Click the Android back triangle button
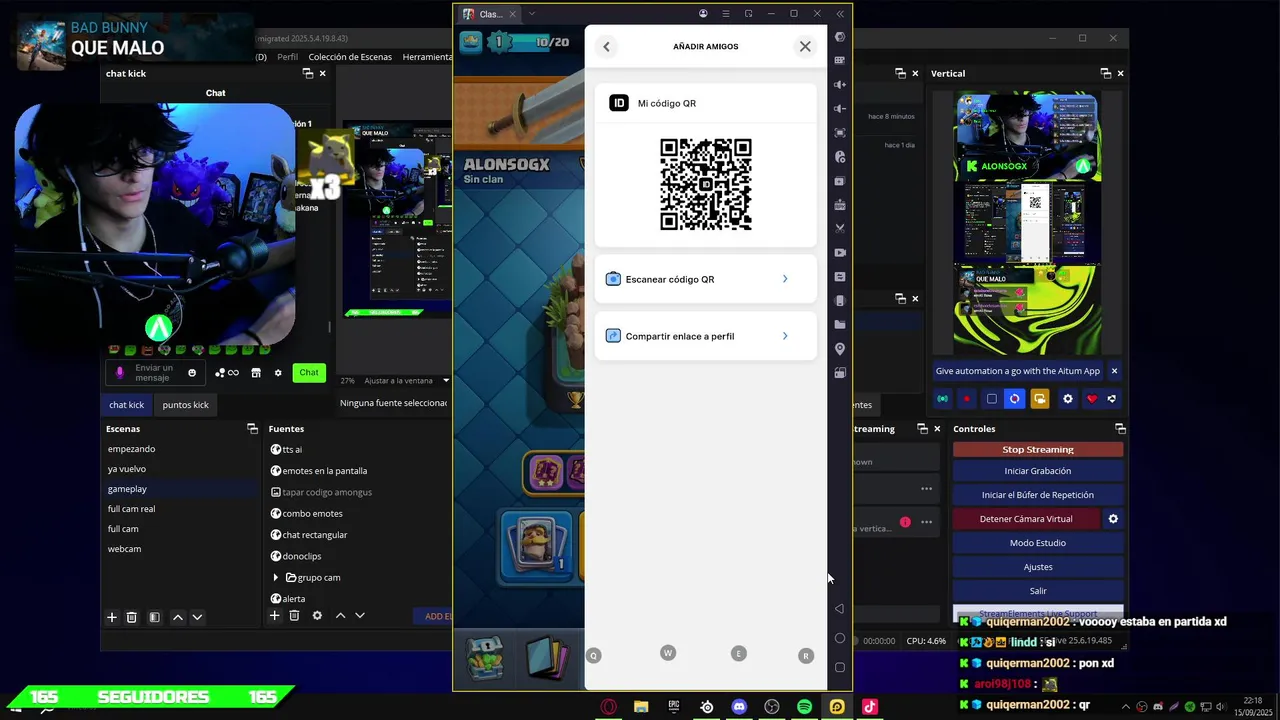The width and height of the screenshot is (1280, 720). coord(839,608)
